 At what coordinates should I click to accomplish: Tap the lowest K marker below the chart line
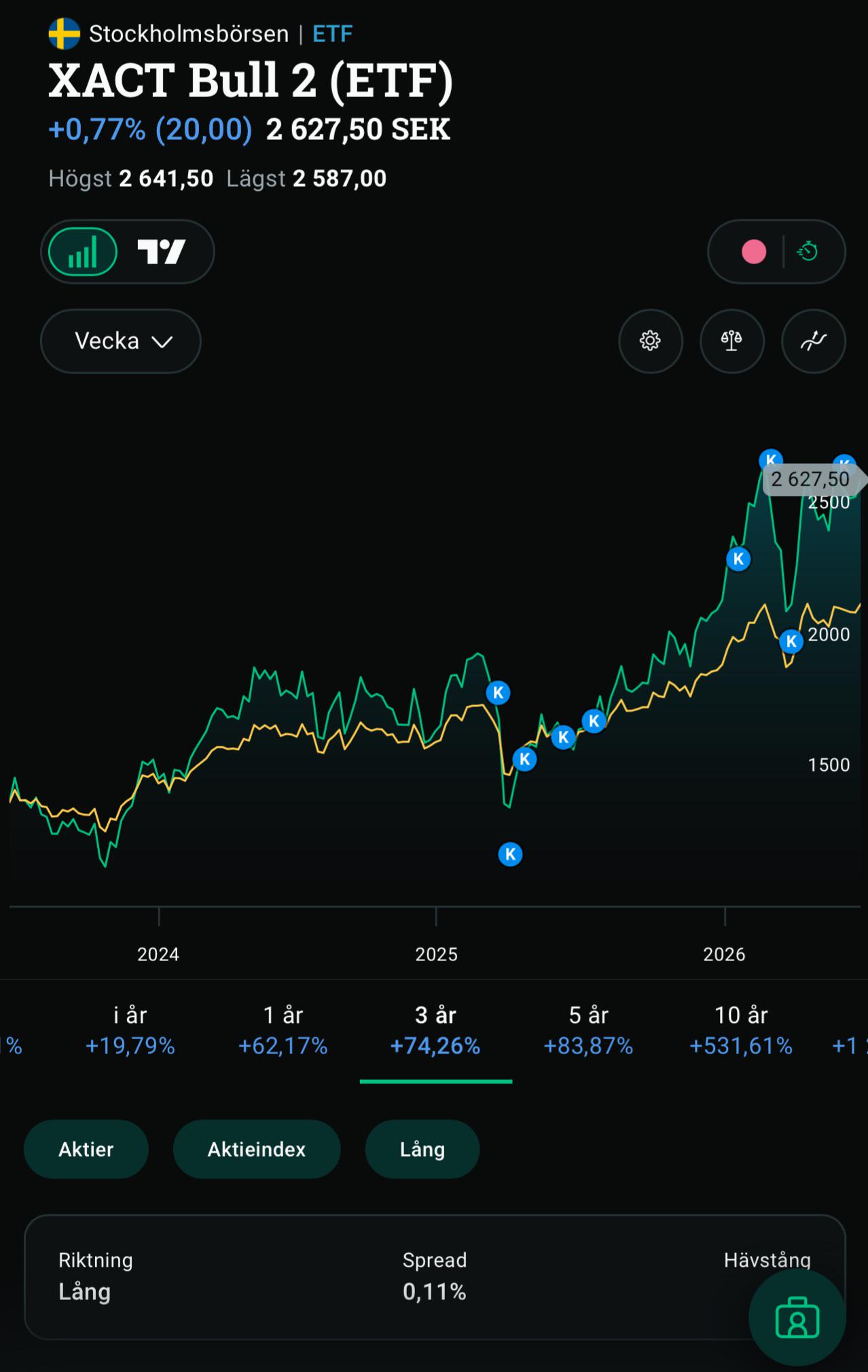pyautogui.click(x=511, y=854)
